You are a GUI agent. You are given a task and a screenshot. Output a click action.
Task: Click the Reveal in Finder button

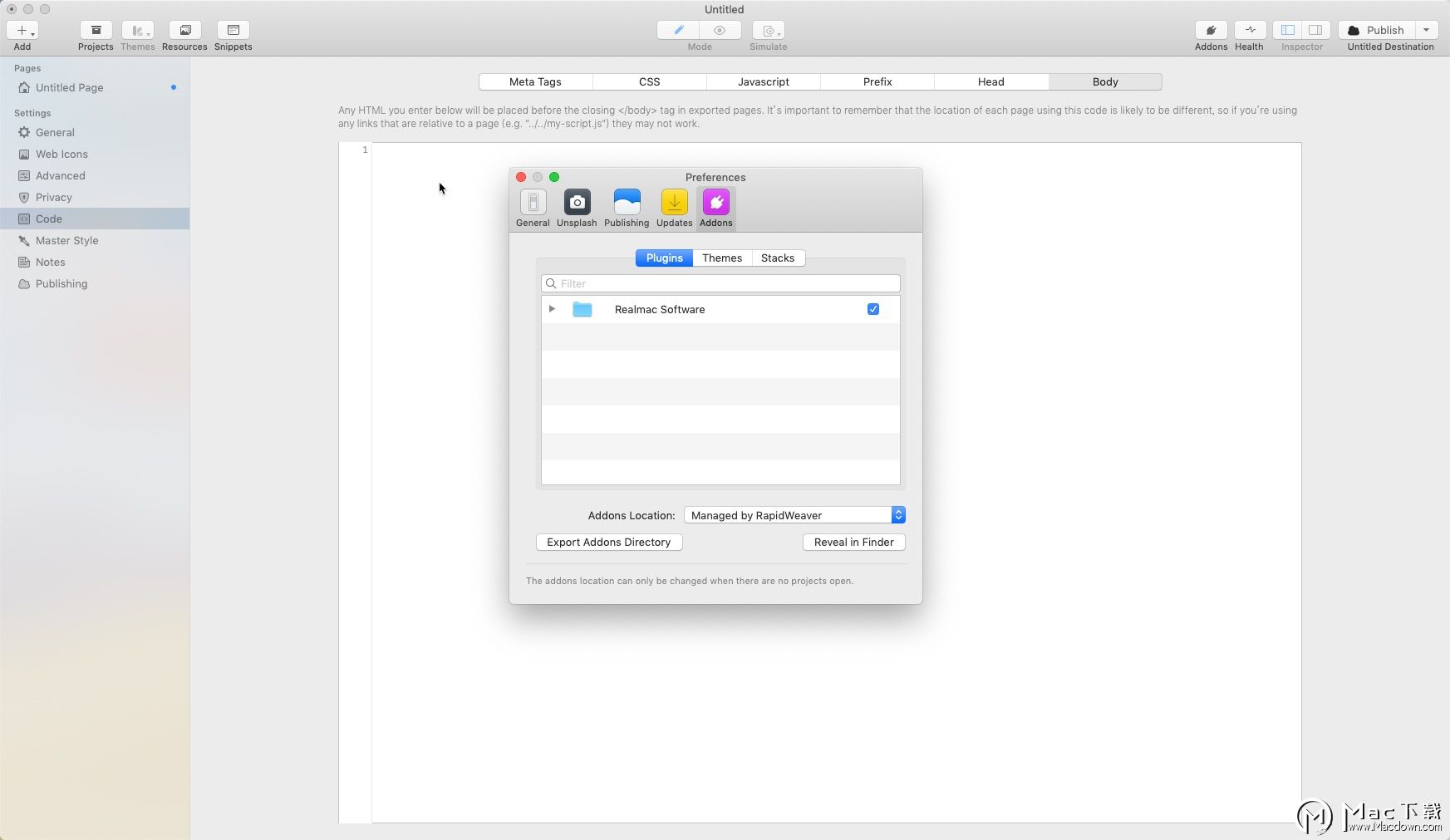[x=853, y=543]
